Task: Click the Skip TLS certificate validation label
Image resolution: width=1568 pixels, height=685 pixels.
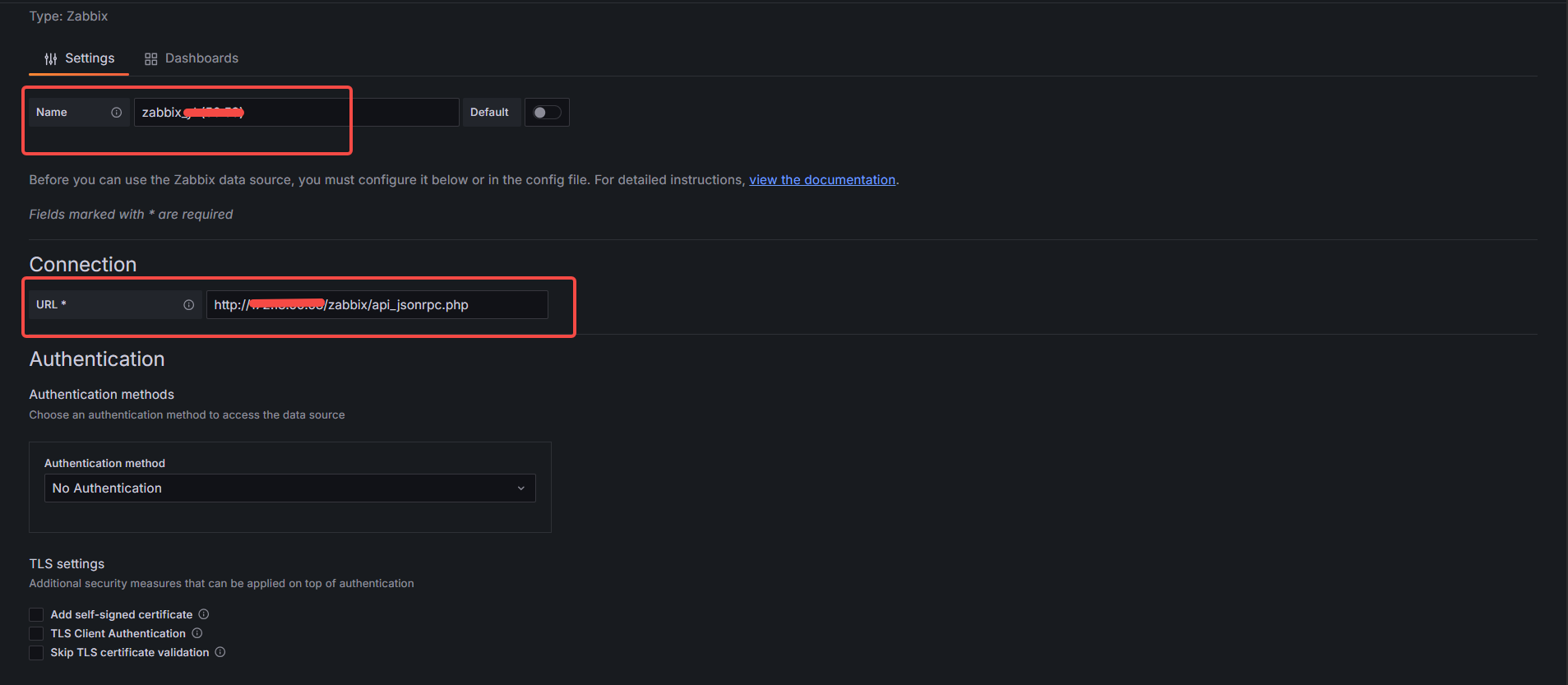Action: 130,653
